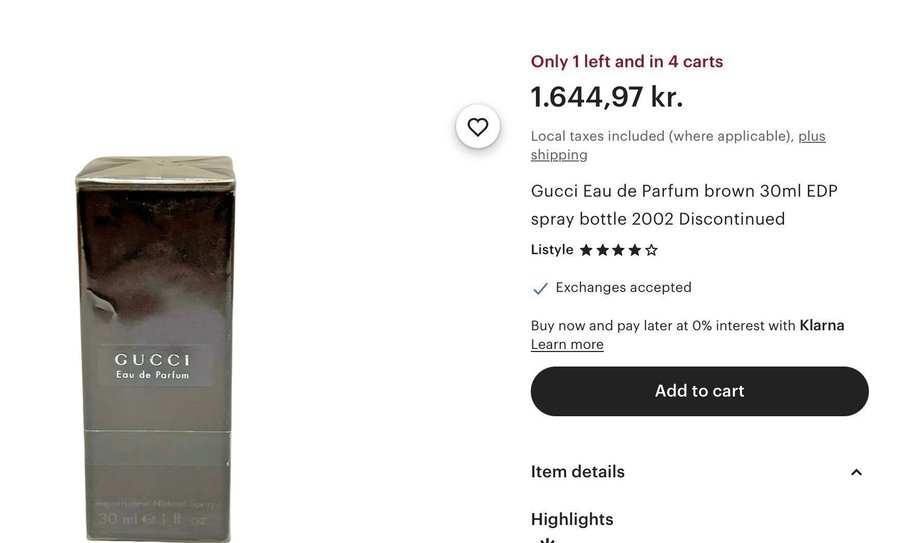The width and height of the screenshot is (900, 543).
Task: Collapse Item details using the chevron arrow
Action: [856, 472]
